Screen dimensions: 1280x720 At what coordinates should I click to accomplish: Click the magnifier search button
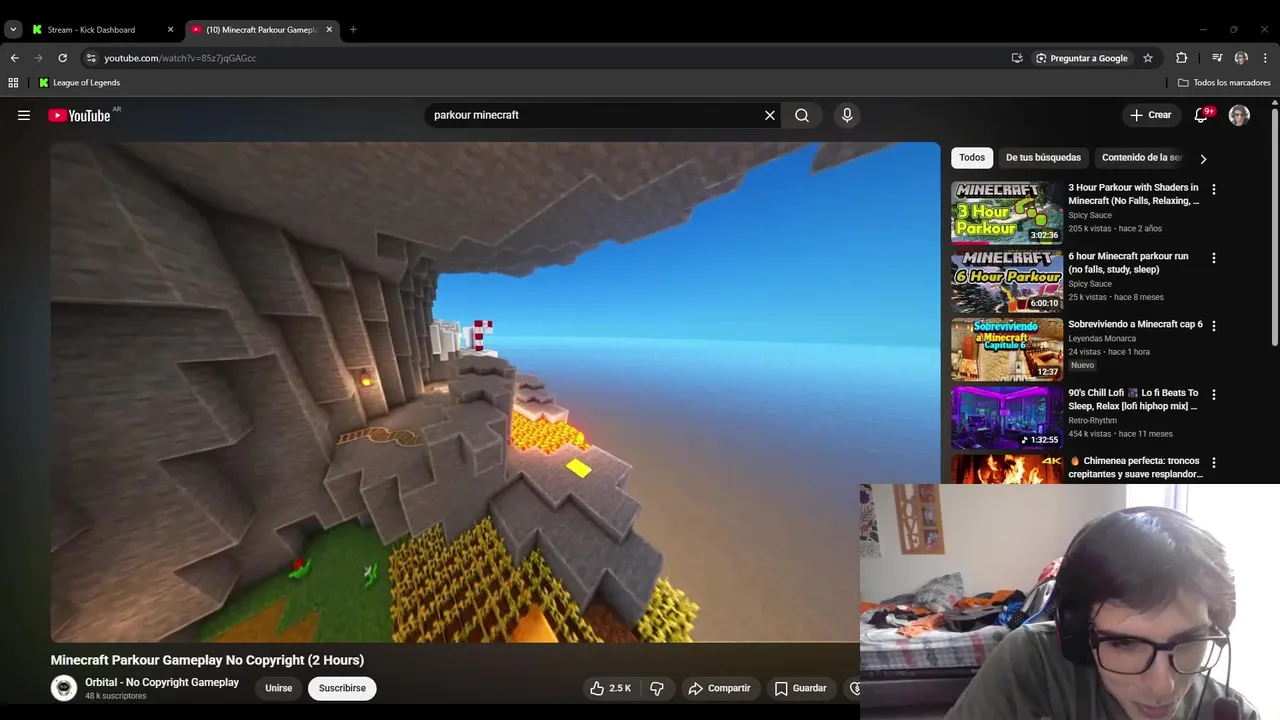click(x=802, y=115)
